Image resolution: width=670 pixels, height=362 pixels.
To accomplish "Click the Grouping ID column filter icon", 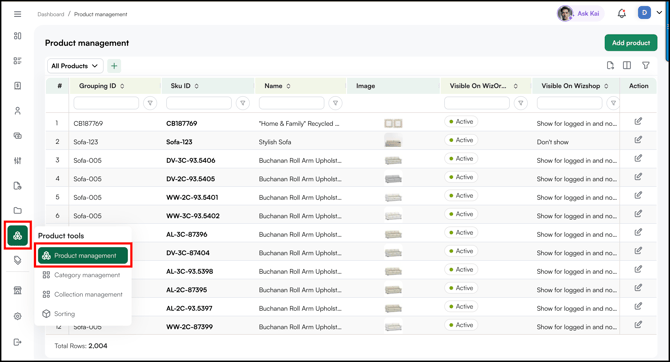I will [150, 103].
